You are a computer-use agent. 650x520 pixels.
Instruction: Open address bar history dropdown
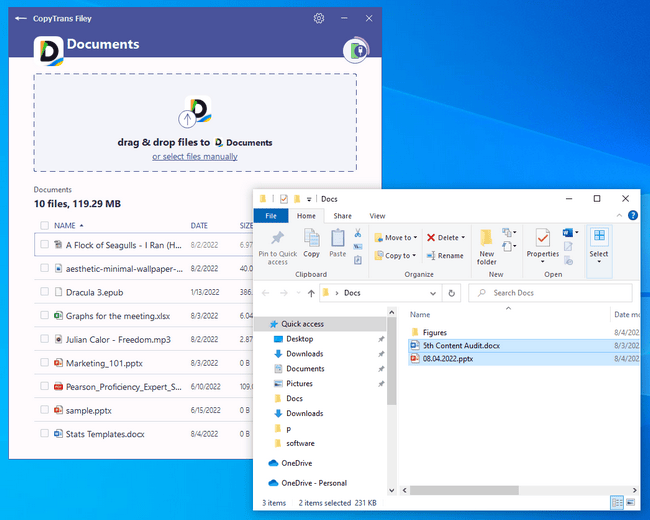point(433,293)
